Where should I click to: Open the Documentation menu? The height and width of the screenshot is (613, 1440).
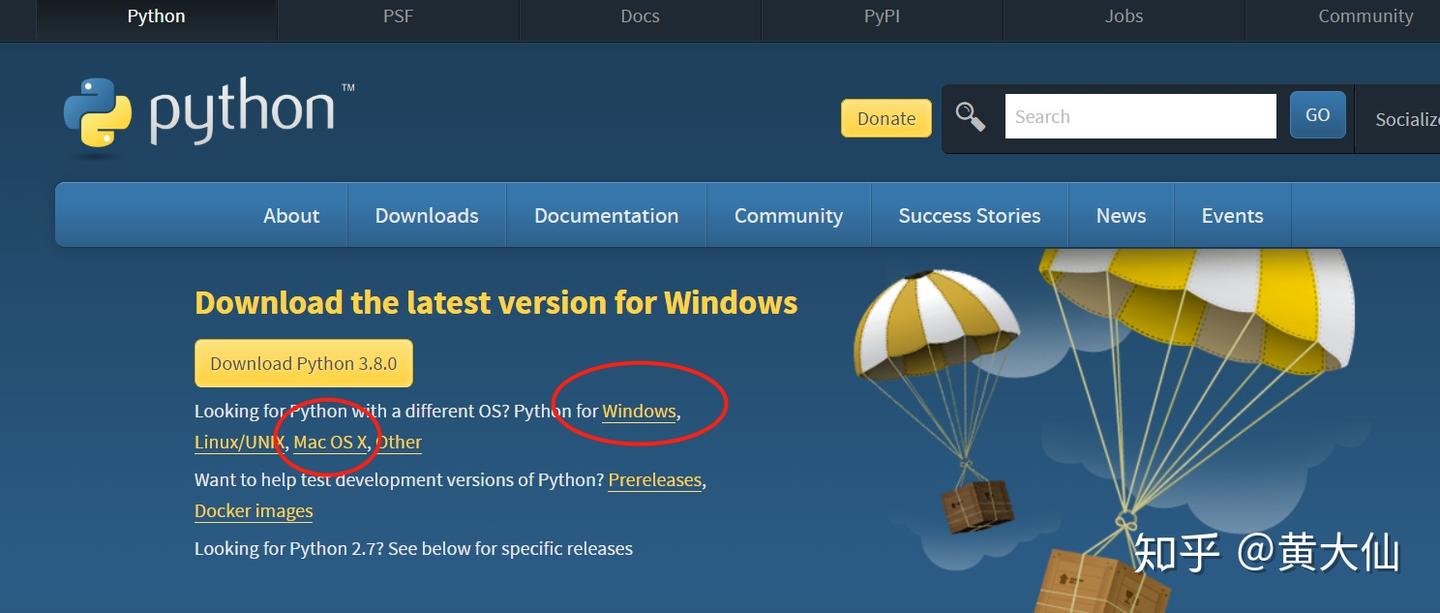point(606,215)
